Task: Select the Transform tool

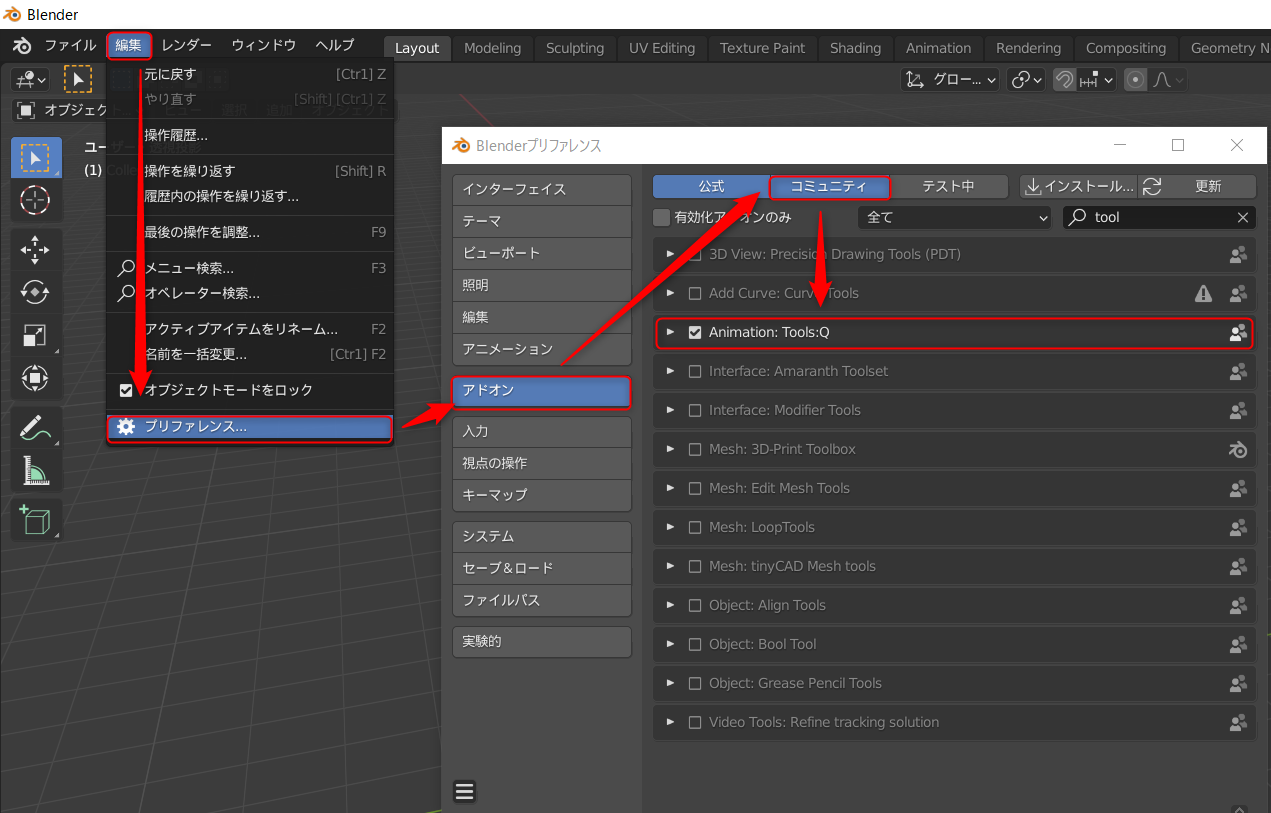Action: [x=36, y=378]
